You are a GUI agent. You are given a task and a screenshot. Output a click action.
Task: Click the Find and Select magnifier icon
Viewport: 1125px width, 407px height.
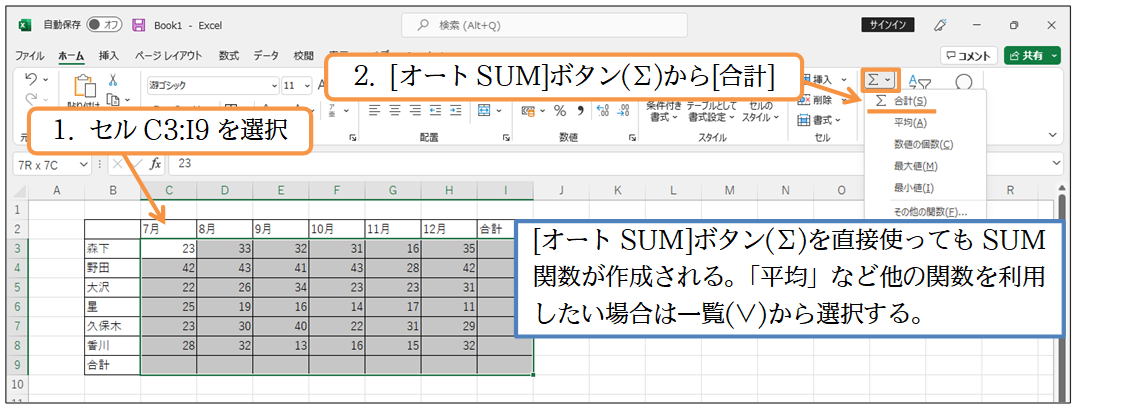[964, 82]
